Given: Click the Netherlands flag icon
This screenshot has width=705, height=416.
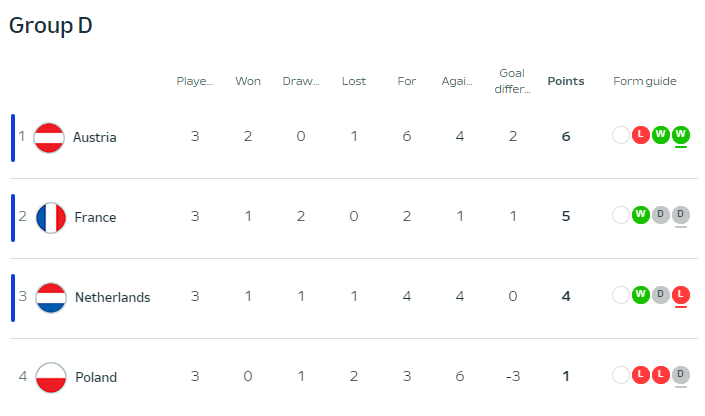Looking at the screenshot, I should click(51, 298).
